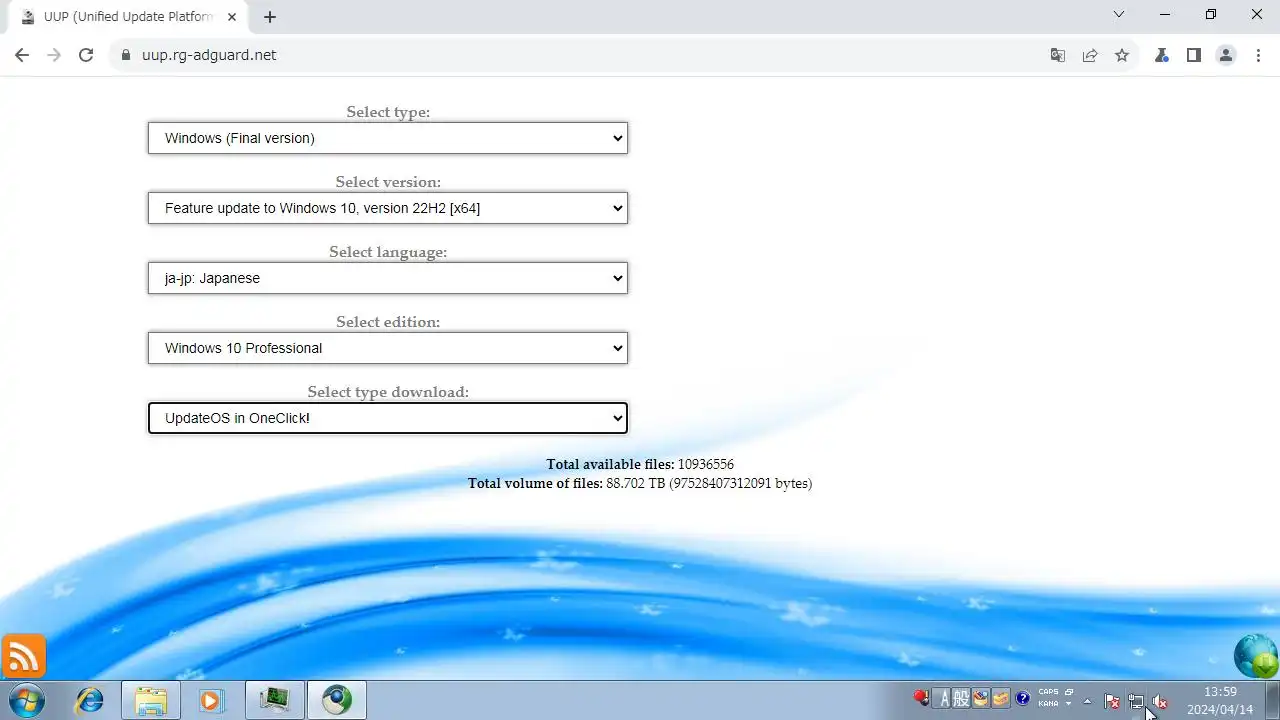Click the lock site information icon

pyautogui.click(x=126, y=55)
